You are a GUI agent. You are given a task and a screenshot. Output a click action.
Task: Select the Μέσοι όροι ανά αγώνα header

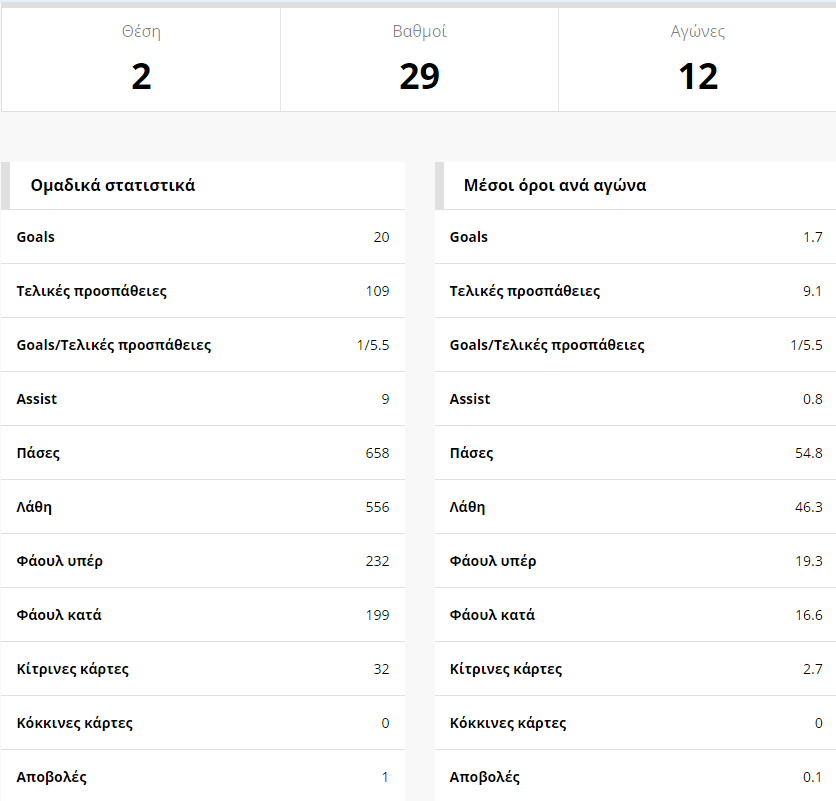[555, 185]
